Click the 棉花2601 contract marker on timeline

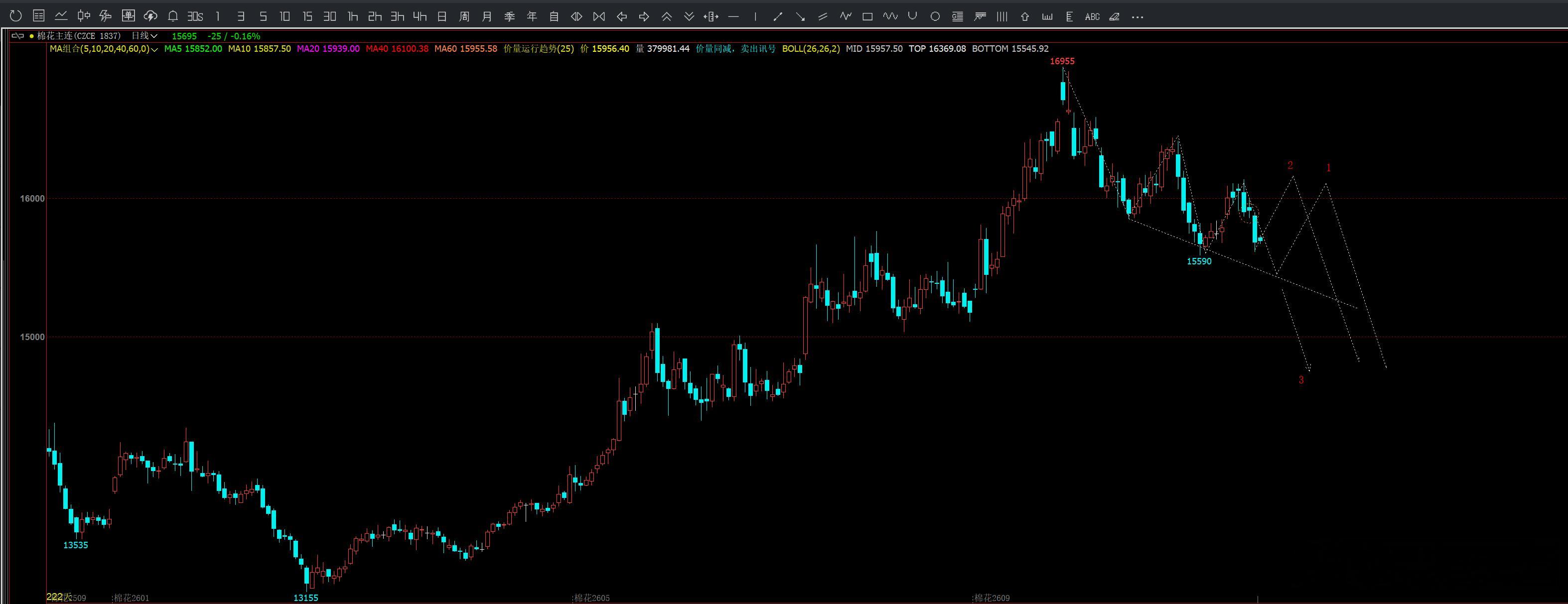tap(131, 598)
